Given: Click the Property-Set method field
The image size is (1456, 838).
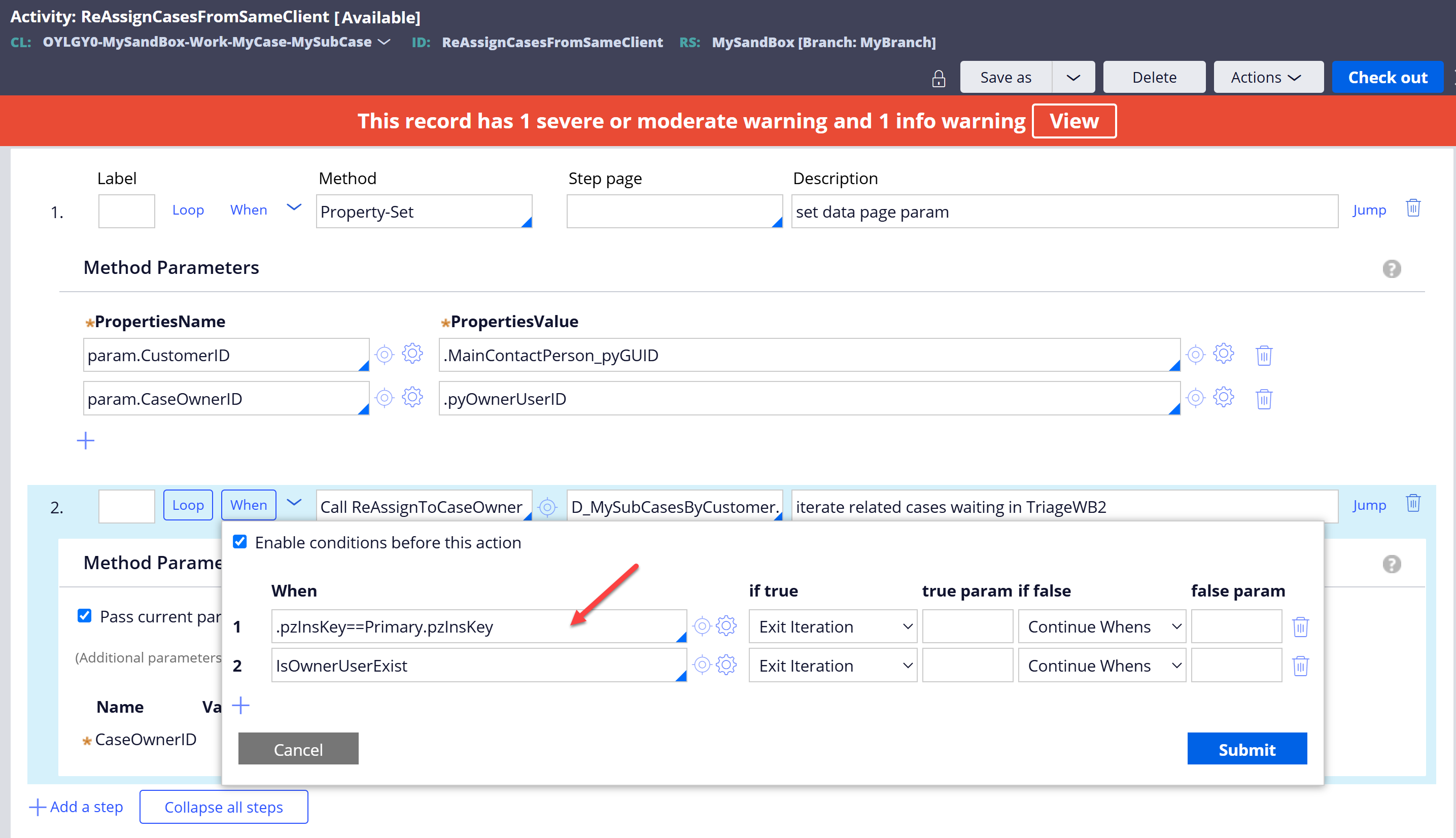Looking at the screenshot, I should [424, 211].
